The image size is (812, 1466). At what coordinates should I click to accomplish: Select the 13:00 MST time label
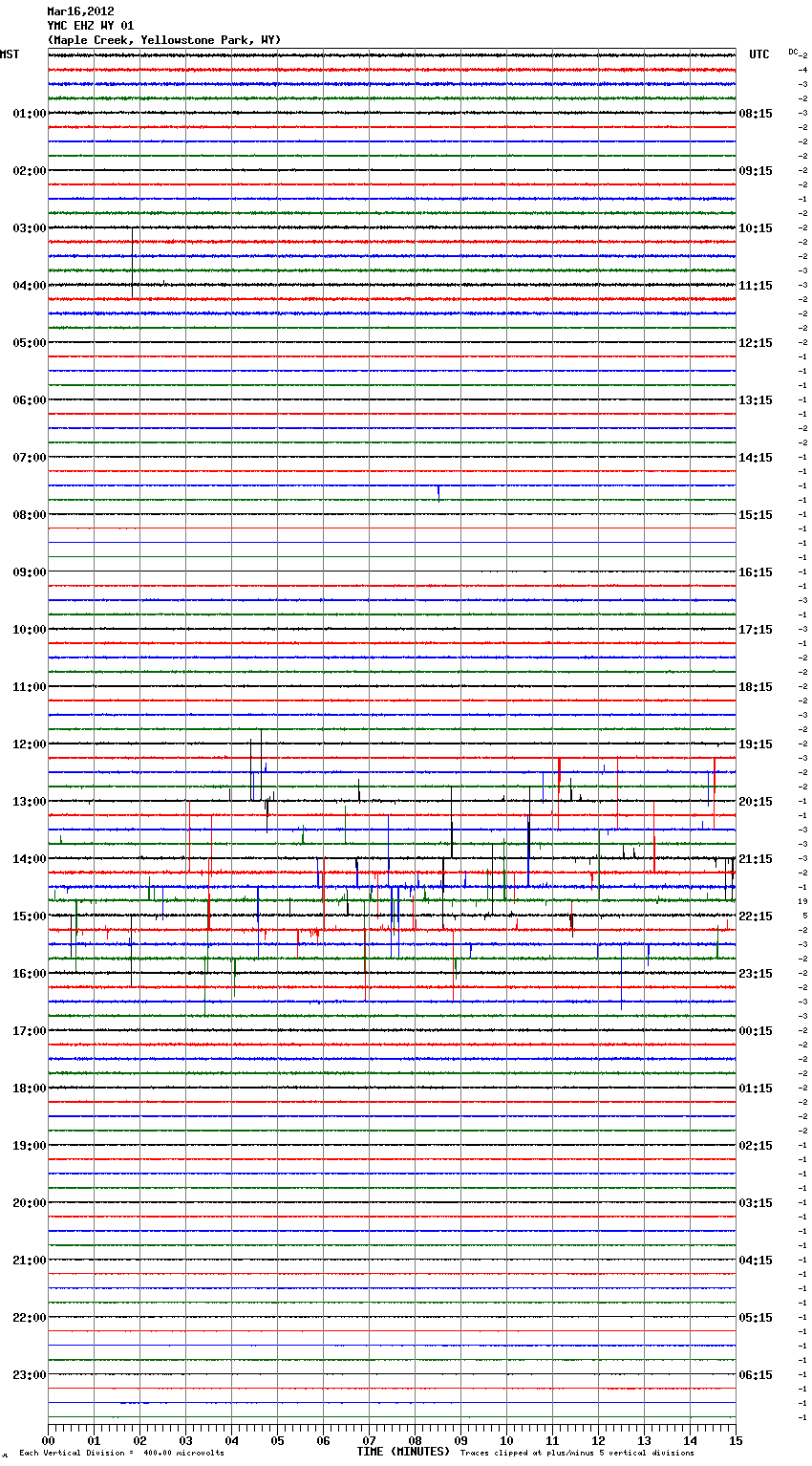29,802
